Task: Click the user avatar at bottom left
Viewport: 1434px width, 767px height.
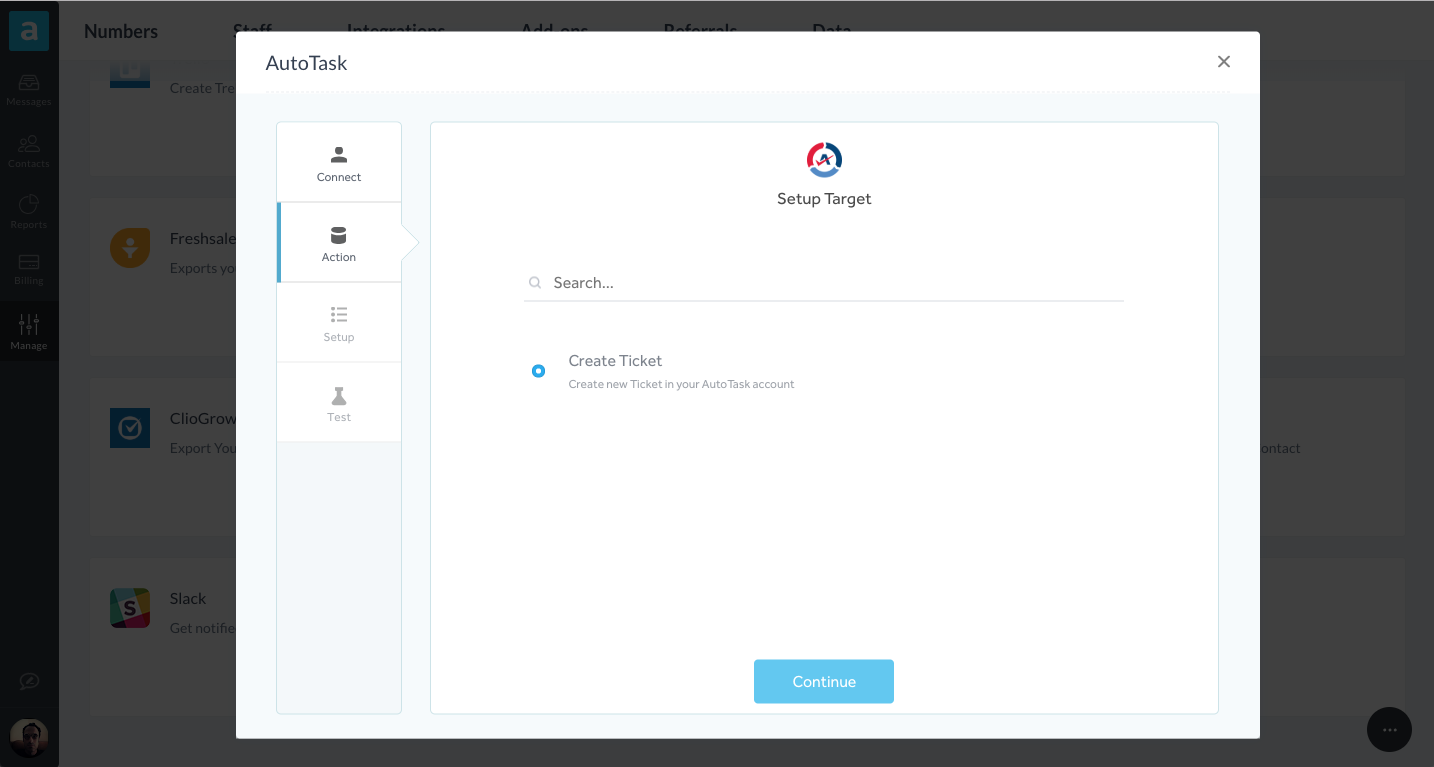Action: tap(29, 738)
